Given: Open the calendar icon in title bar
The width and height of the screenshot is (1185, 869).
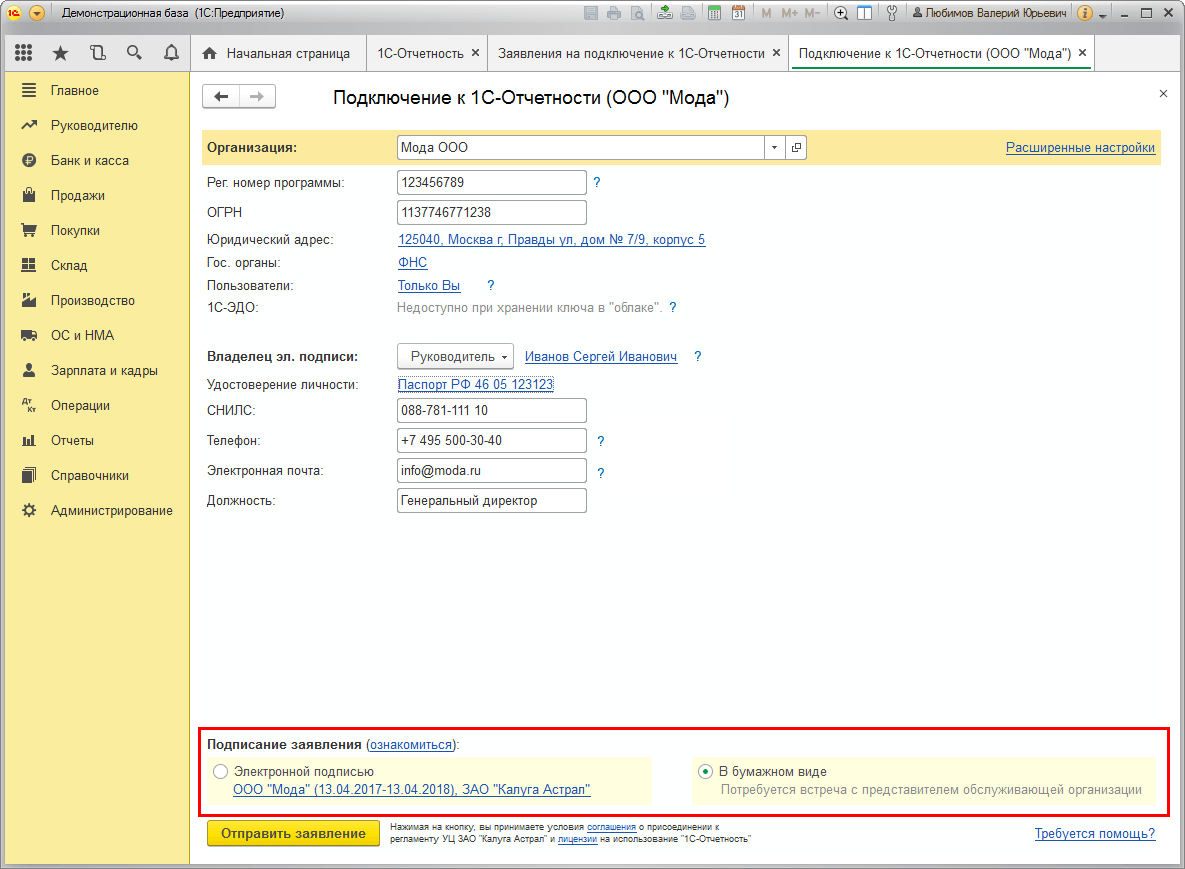Looking at the screenshot, I should [738, 13].
